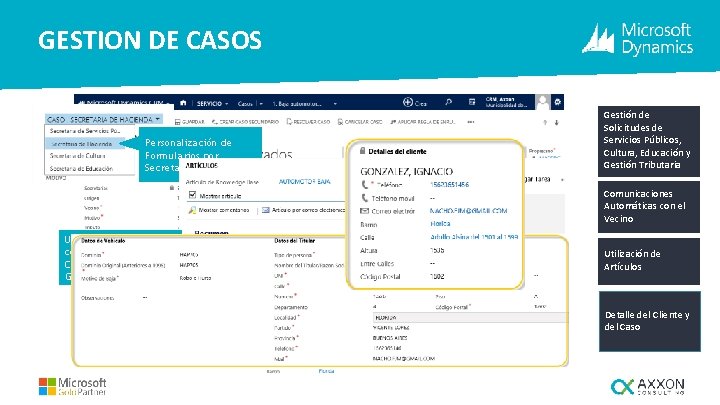Image resolution: width=720 pixels, height=405 pixels.
Task: Select Secretaría de Servicios Pú... form option
Action: (x=85, y=131)
